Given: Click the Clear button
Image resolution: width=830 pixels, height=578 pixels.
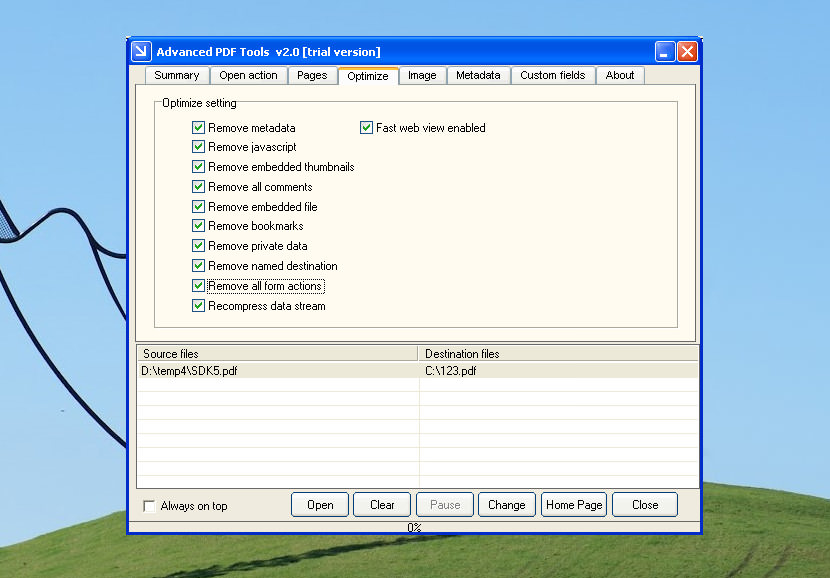Looking at the screenshot, I should [382, 505].
